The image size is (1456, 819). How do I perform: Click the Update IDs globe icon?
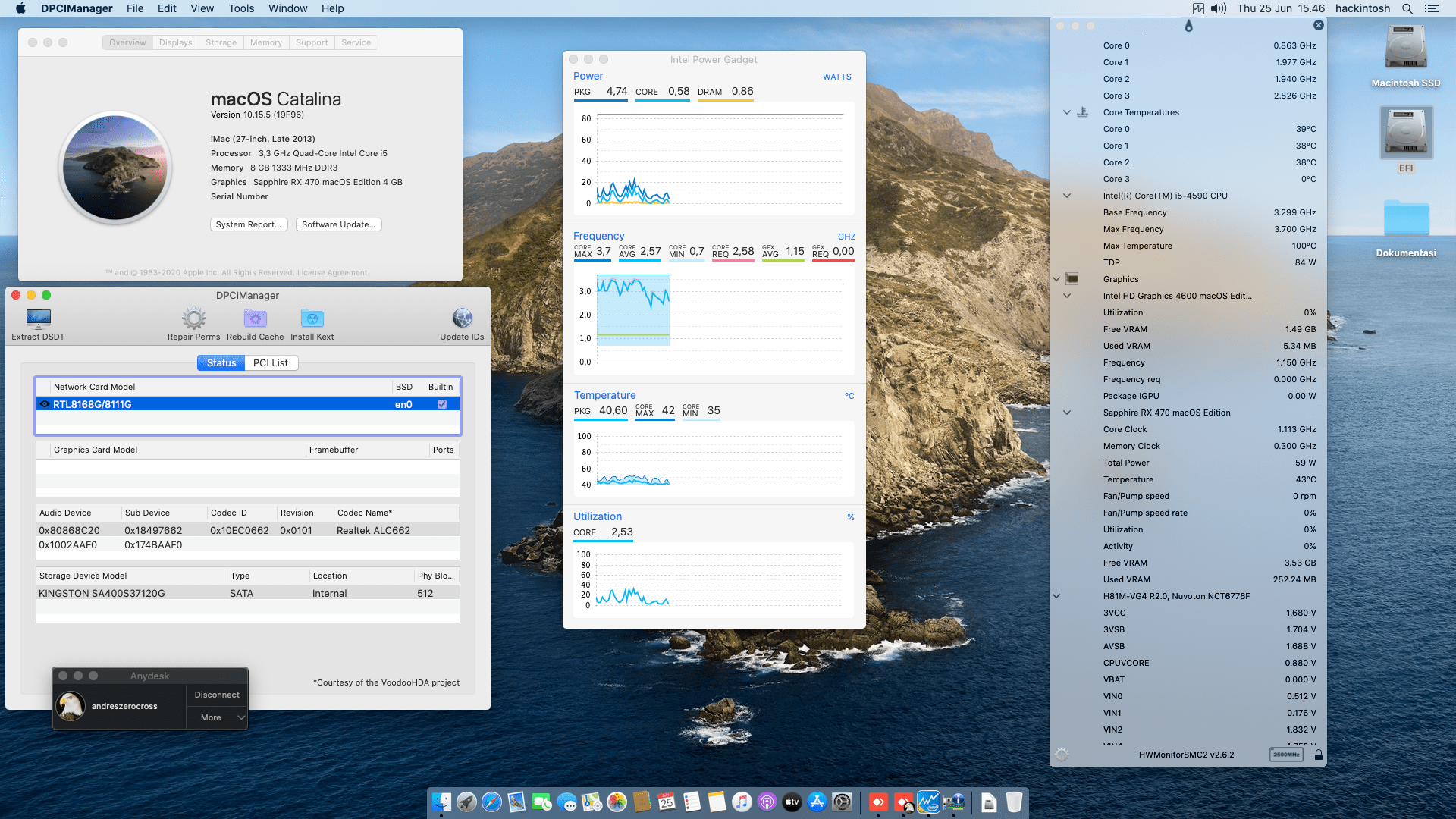(x=462, y=319)
